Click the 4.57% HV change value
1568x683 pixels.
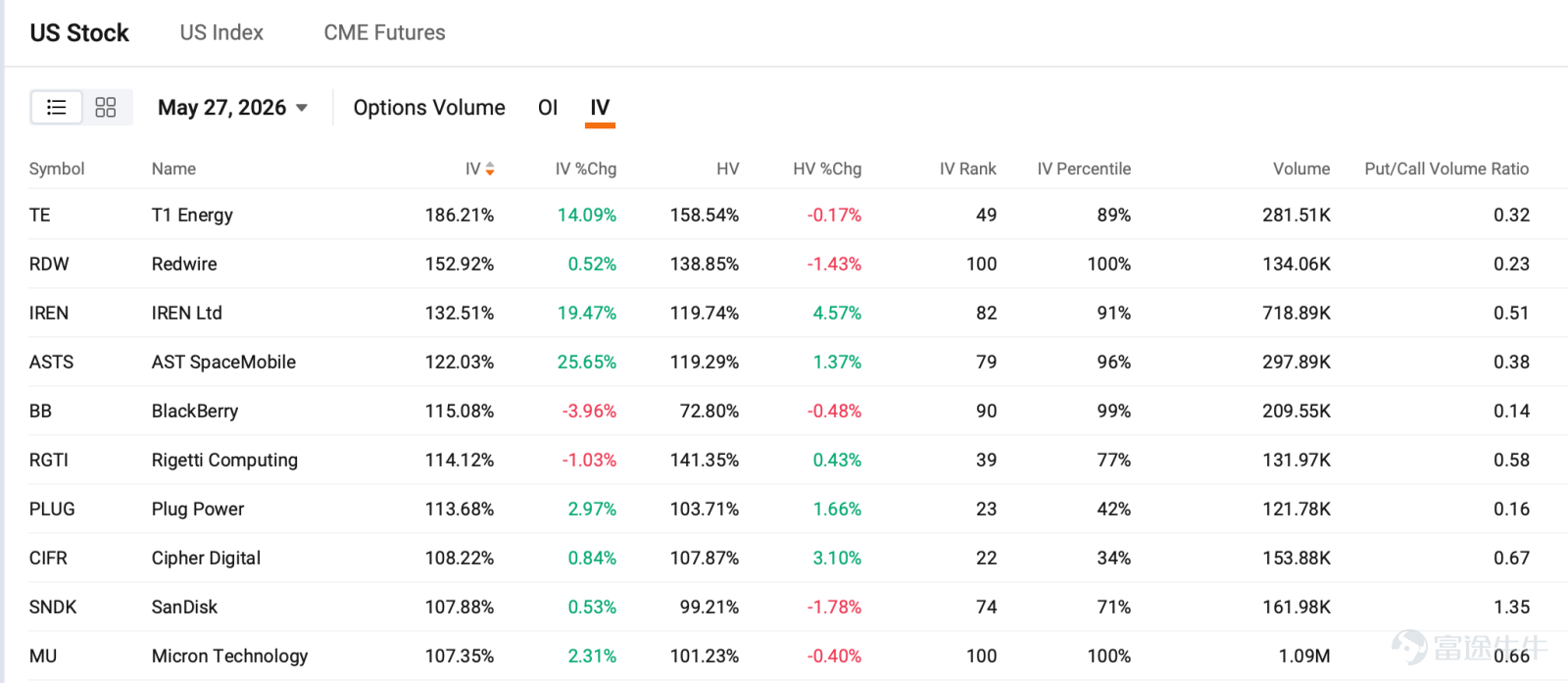point(837,313)
